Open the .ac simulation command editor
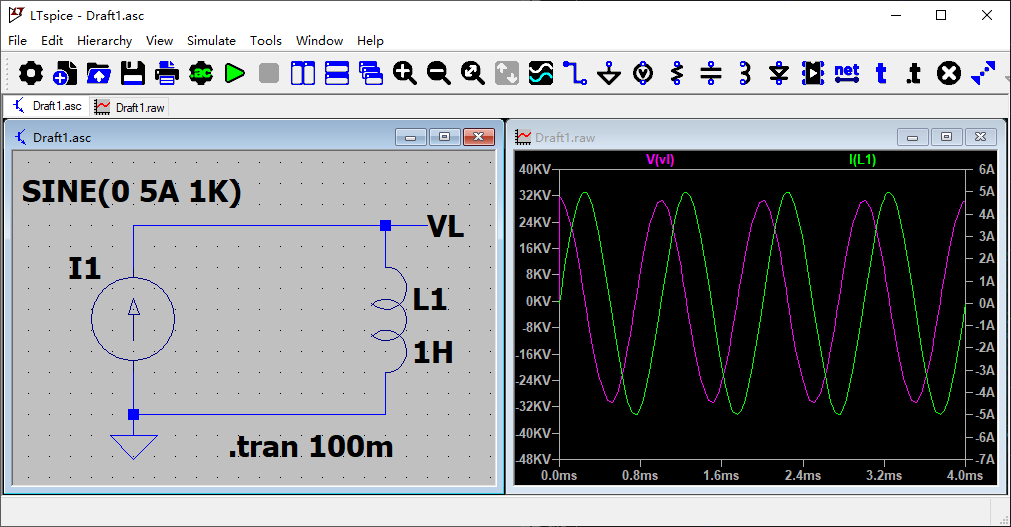Image resolution: width=1011 pixels, height=527 pixels. [x=201, y=73]
